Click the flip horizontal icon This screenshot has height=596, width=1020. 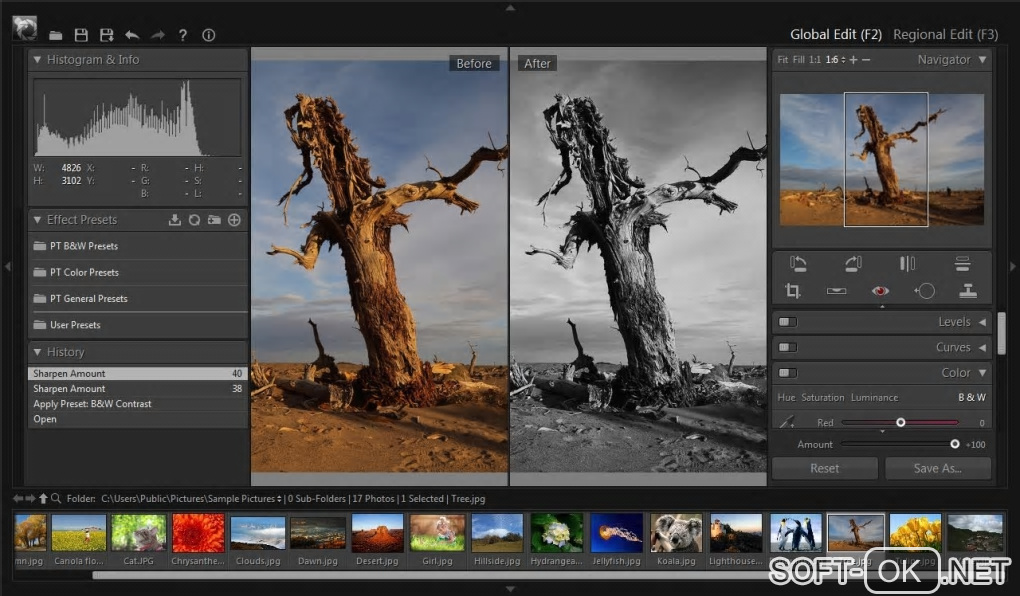(x=907, y=264)
